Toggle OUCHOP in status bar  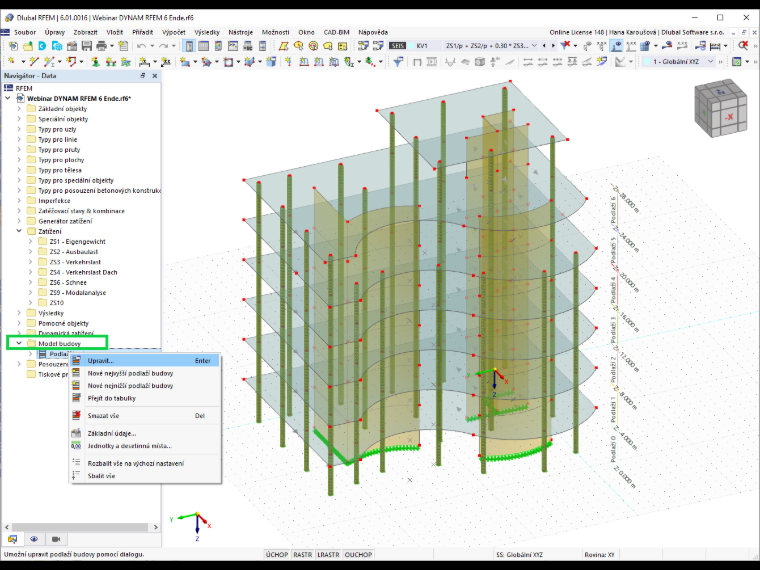tap(358, 554)
